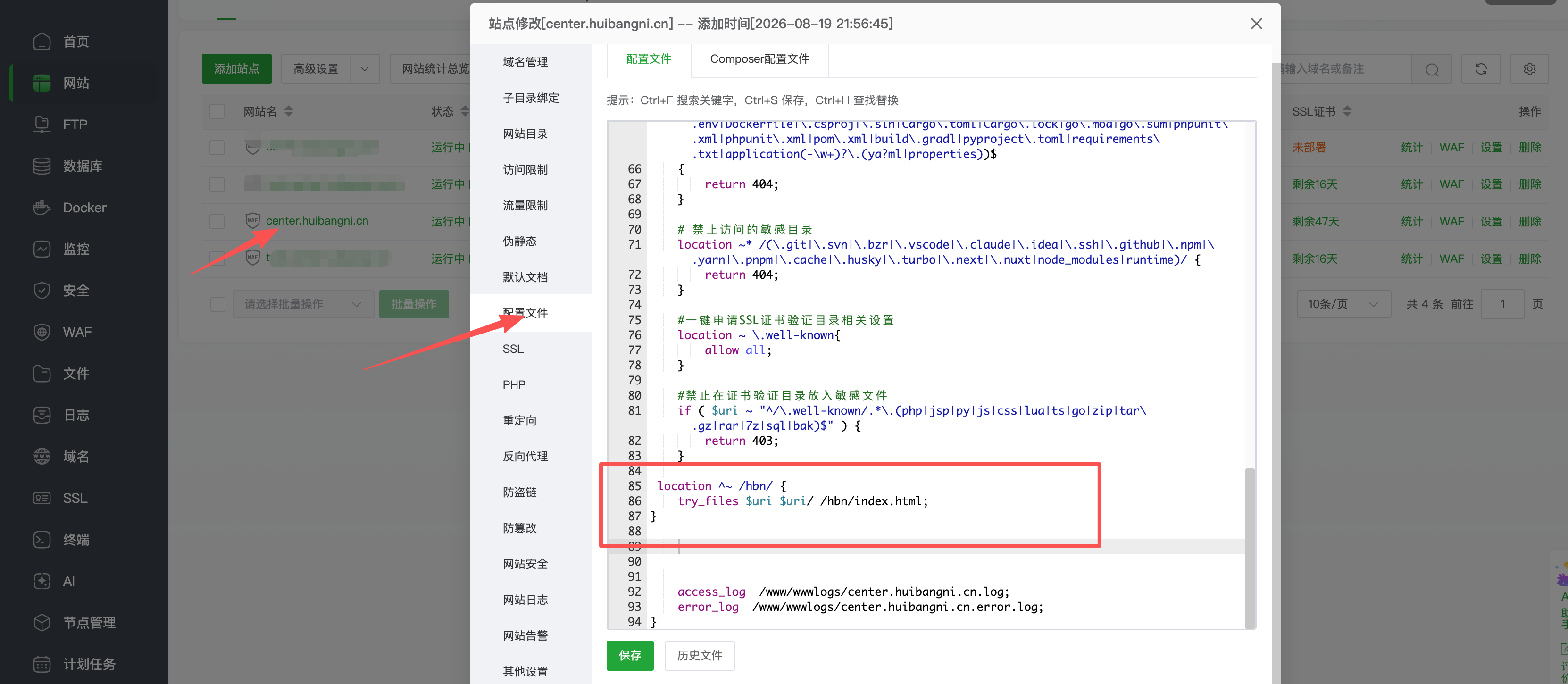Open the 节点管理 node cube icon
The width and height of the screenshot is (1568, 684).
pos(42,623)
